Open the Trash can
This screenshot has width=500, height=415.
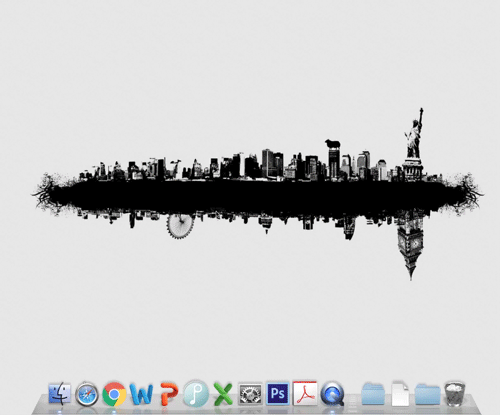tap(455, 394)
